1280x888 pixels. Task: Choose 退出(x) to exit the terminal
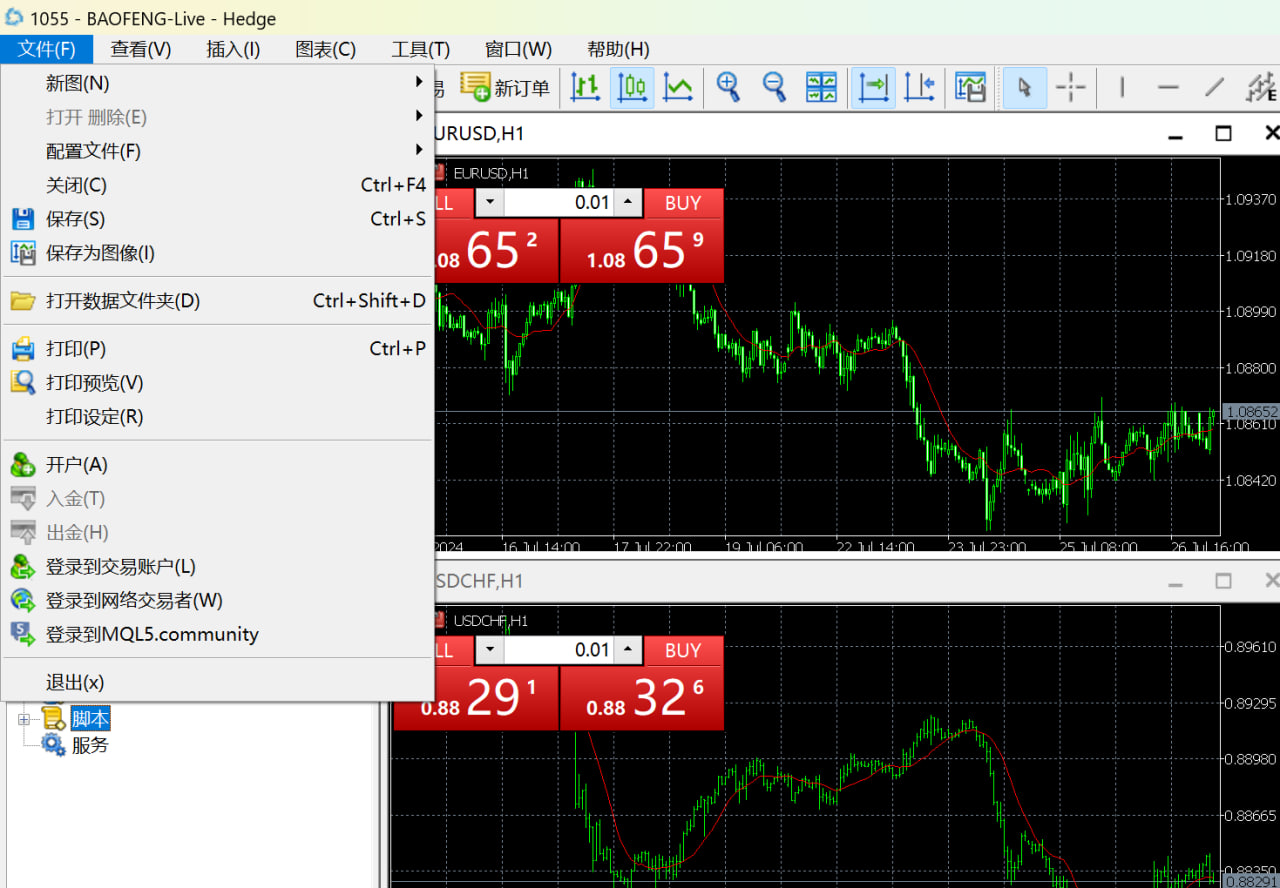[x=218, y=683]
